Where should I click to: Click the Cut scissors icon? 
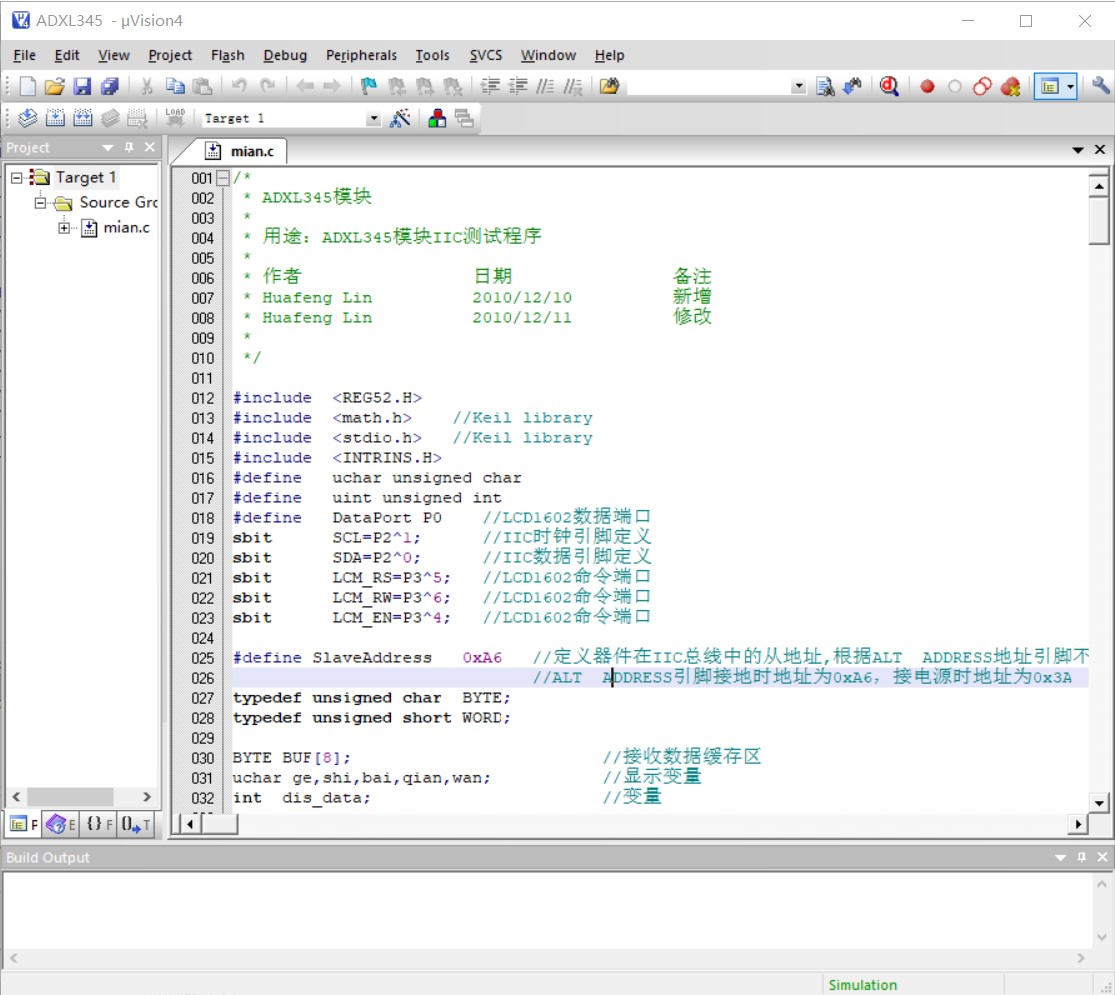tap(147, 86)
